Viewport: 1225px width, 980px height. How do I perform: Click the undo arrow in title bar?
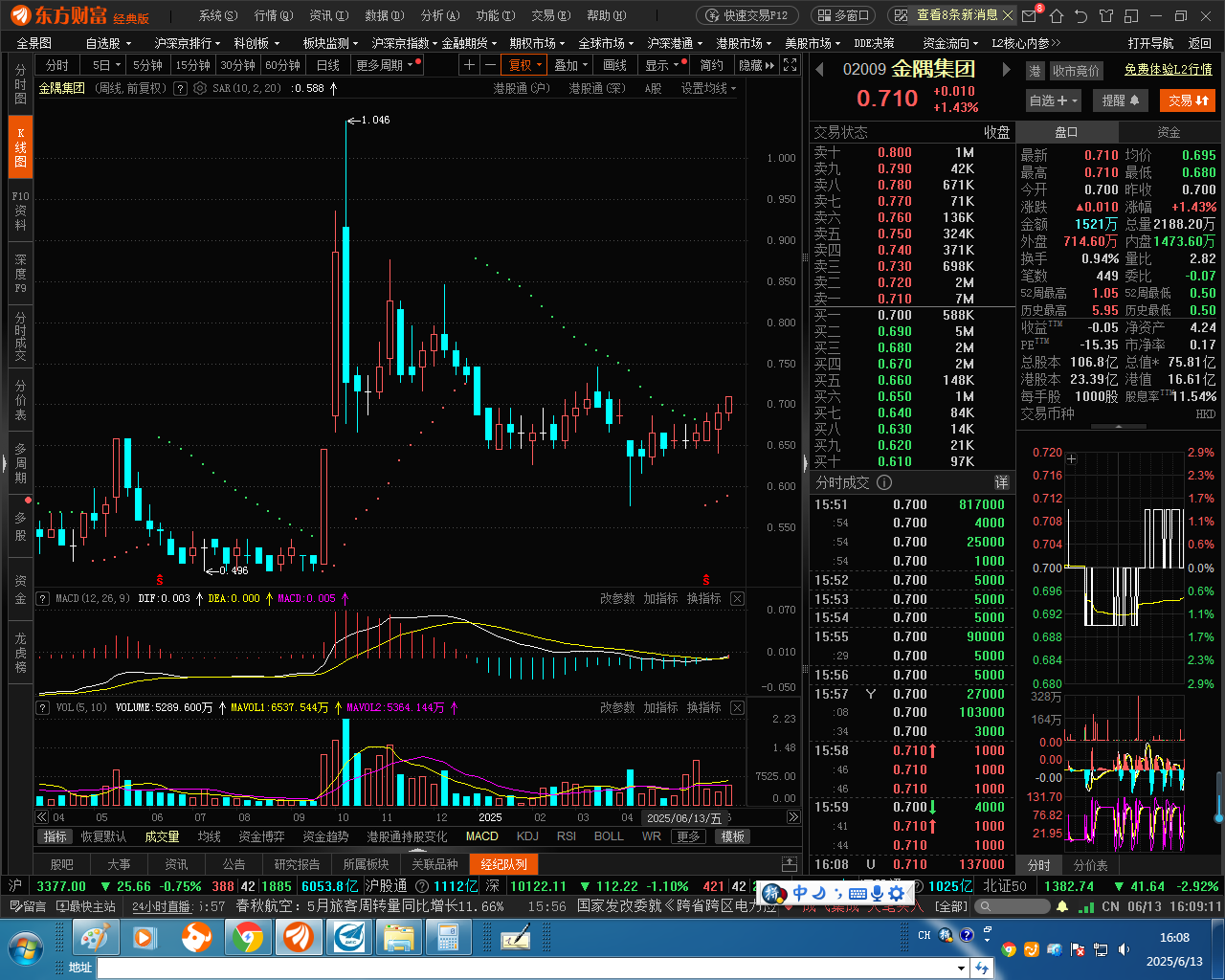pos(1081,15)
